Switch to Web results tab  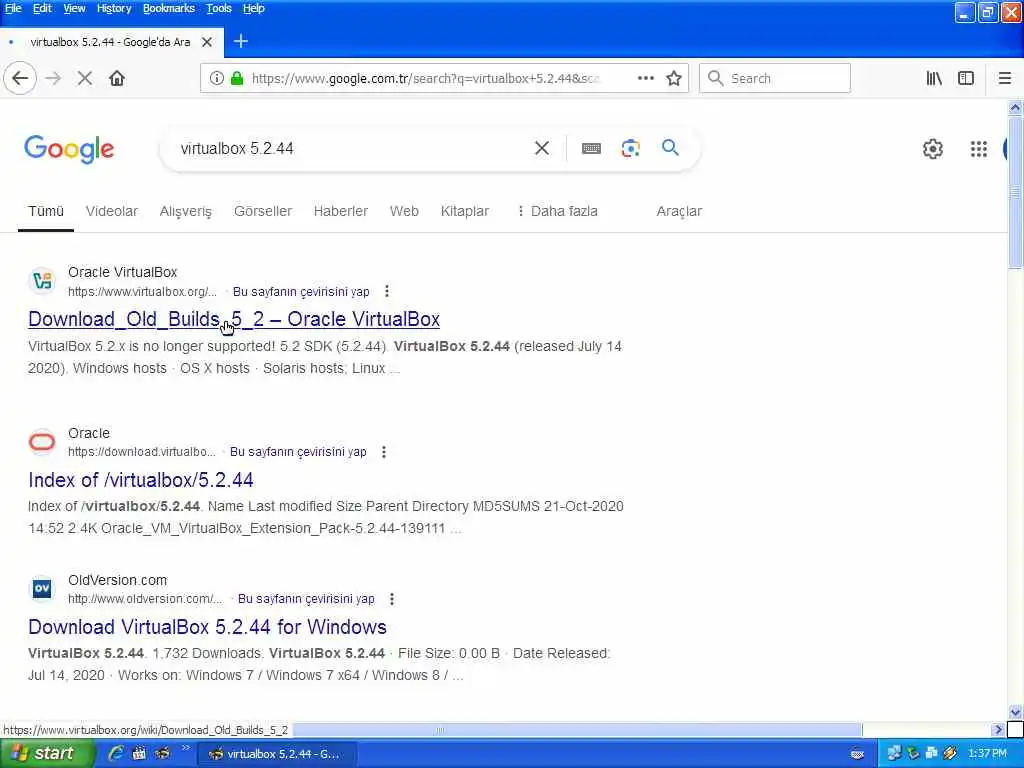point(404,211)
